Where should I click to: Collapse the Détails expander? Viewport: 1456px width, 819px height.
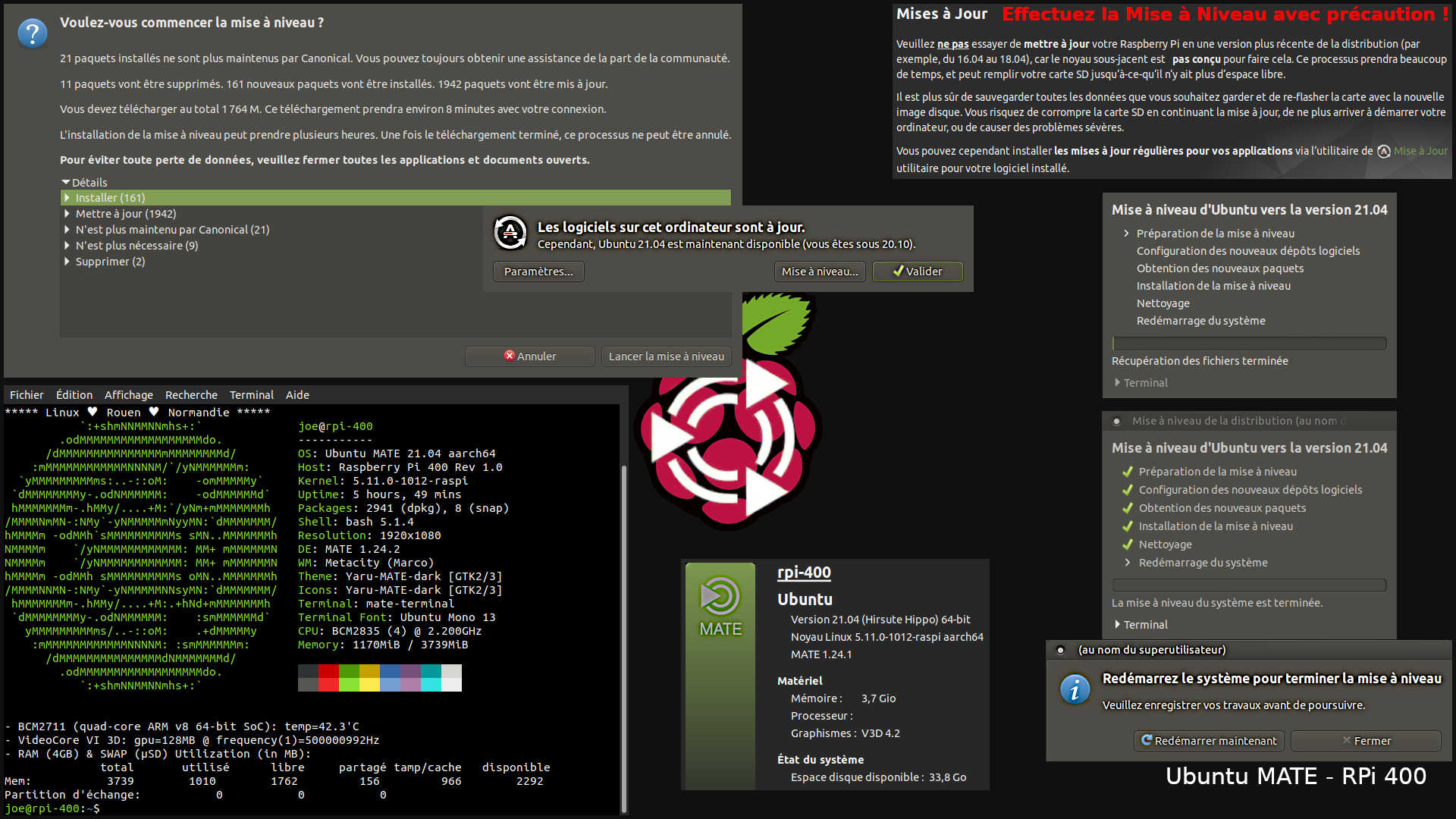point(66,183)
